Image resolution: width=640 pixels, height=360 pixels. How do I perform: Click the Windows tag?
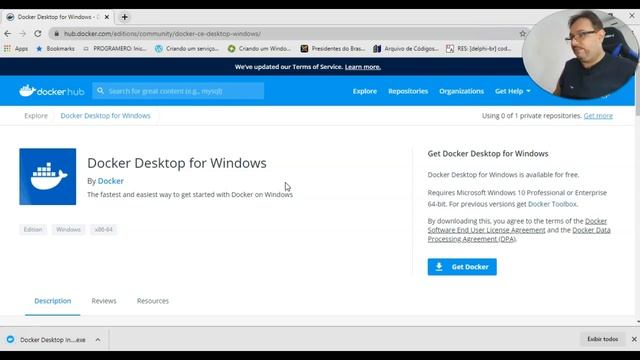pos(68,229)
